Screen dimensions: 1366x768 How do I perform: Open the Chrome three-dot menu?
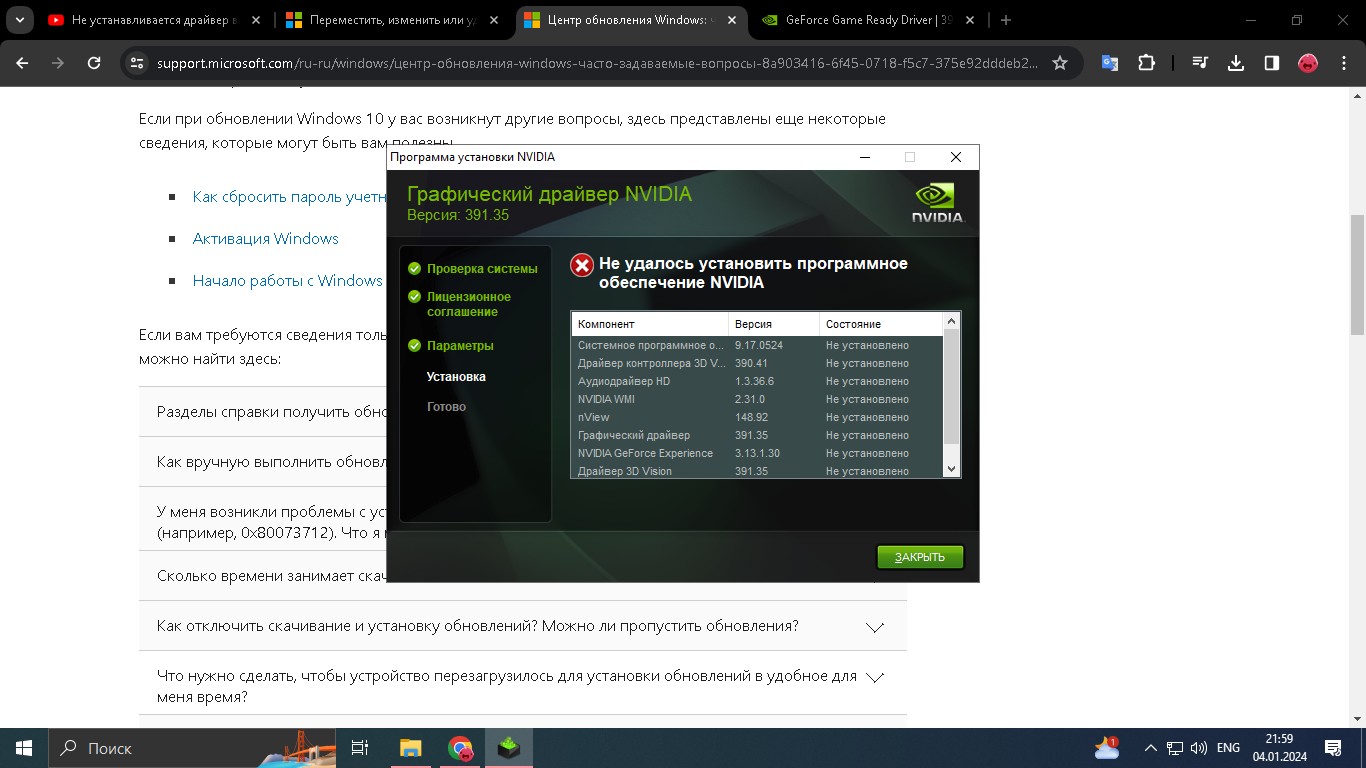point(1344,63)
